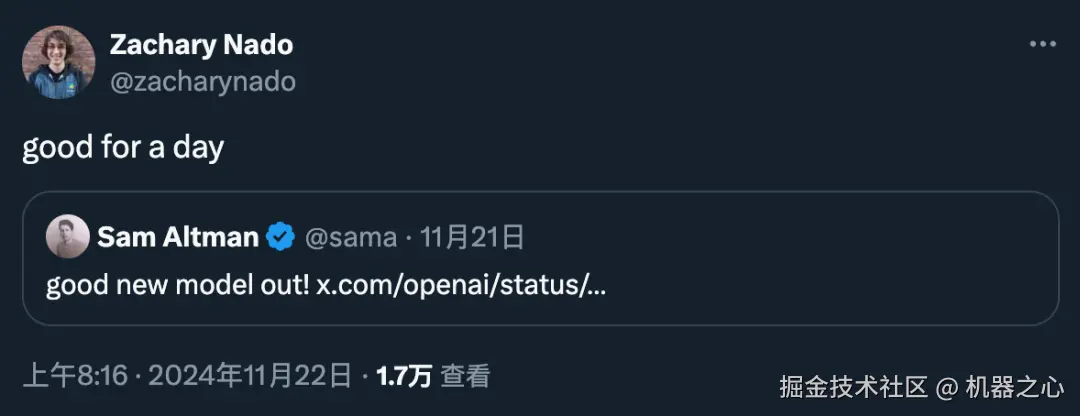Click the 查看 views label
This screenshot has width=1080, height=416.
[x=466, y=376]
